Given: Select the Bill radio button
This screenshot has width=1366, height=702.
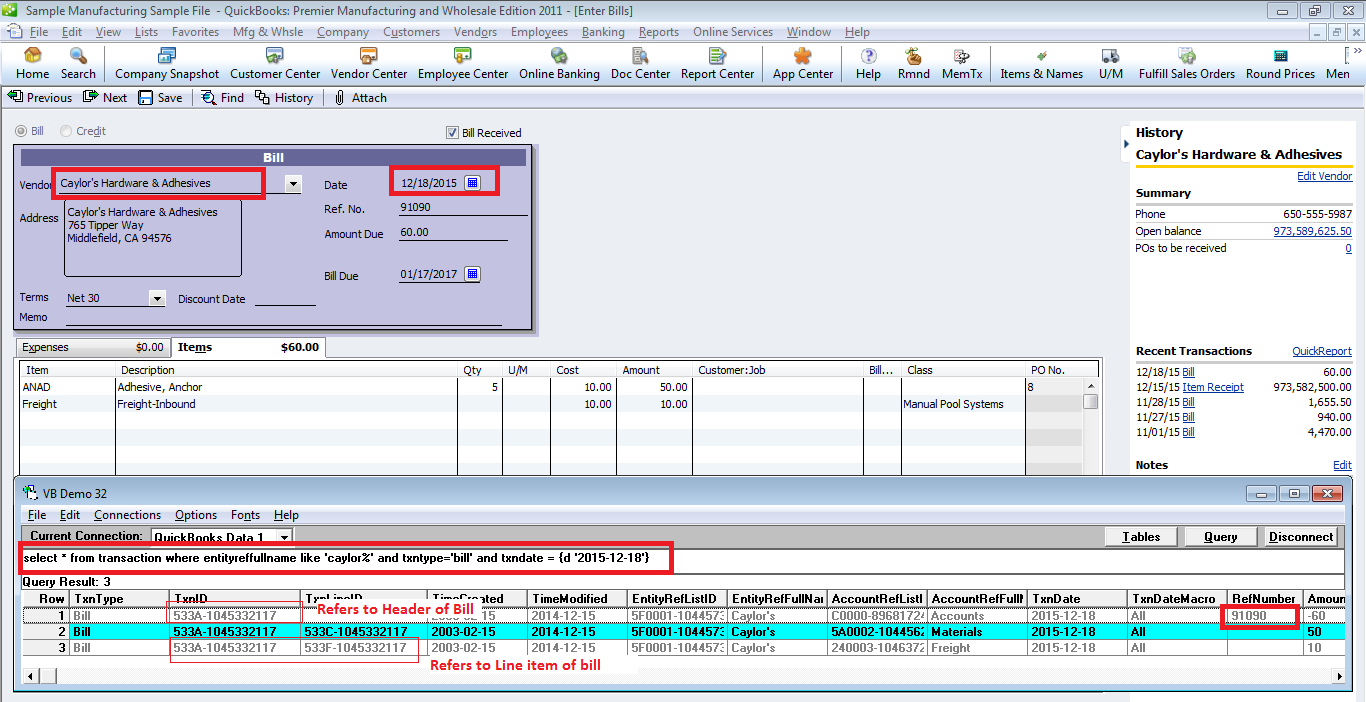Looking at the screenshot, I should [22, 131].
